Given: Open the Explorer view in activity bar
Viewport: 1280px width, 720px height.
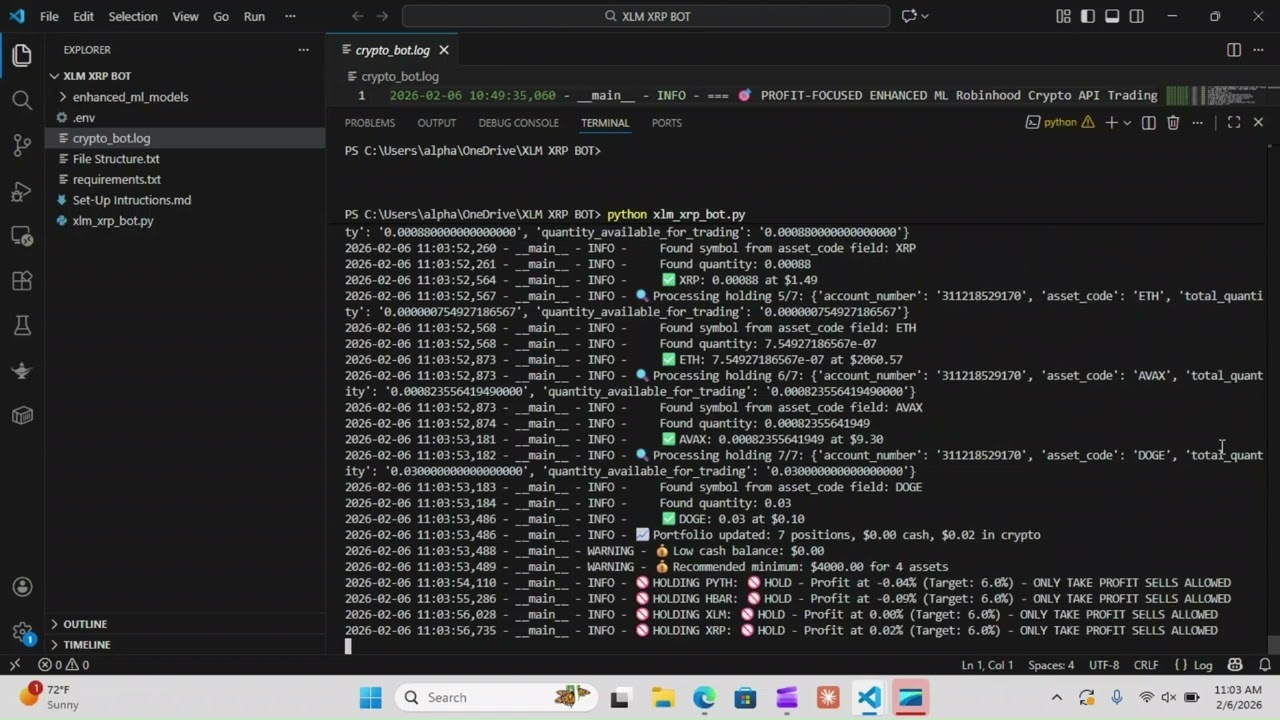Looking at the screenshot, I should [22, 56].
